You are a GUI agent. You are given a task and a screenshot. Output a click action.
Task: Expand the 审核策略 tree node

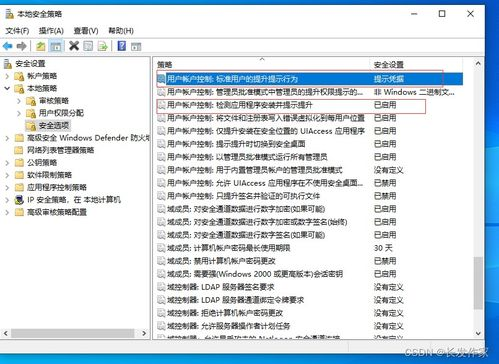[19, 101]
